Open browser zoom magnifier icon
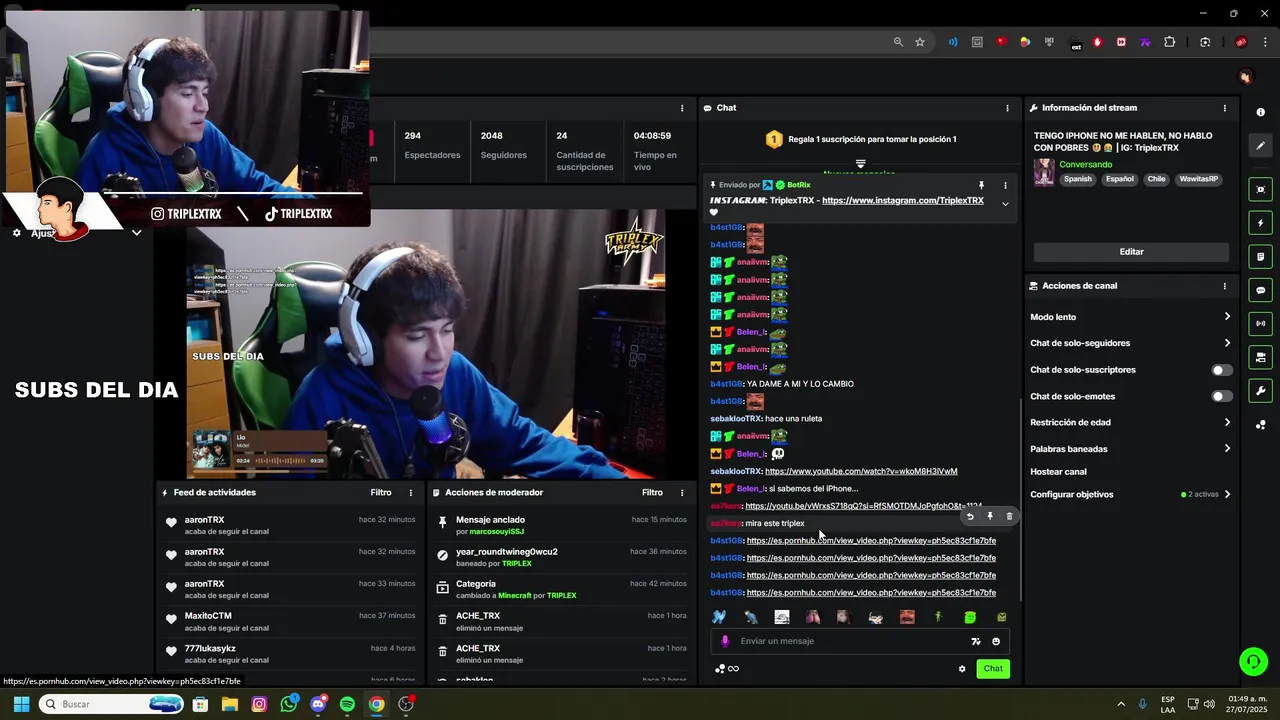This screenshot has width=1280, height=720. [x=898, y=42]
